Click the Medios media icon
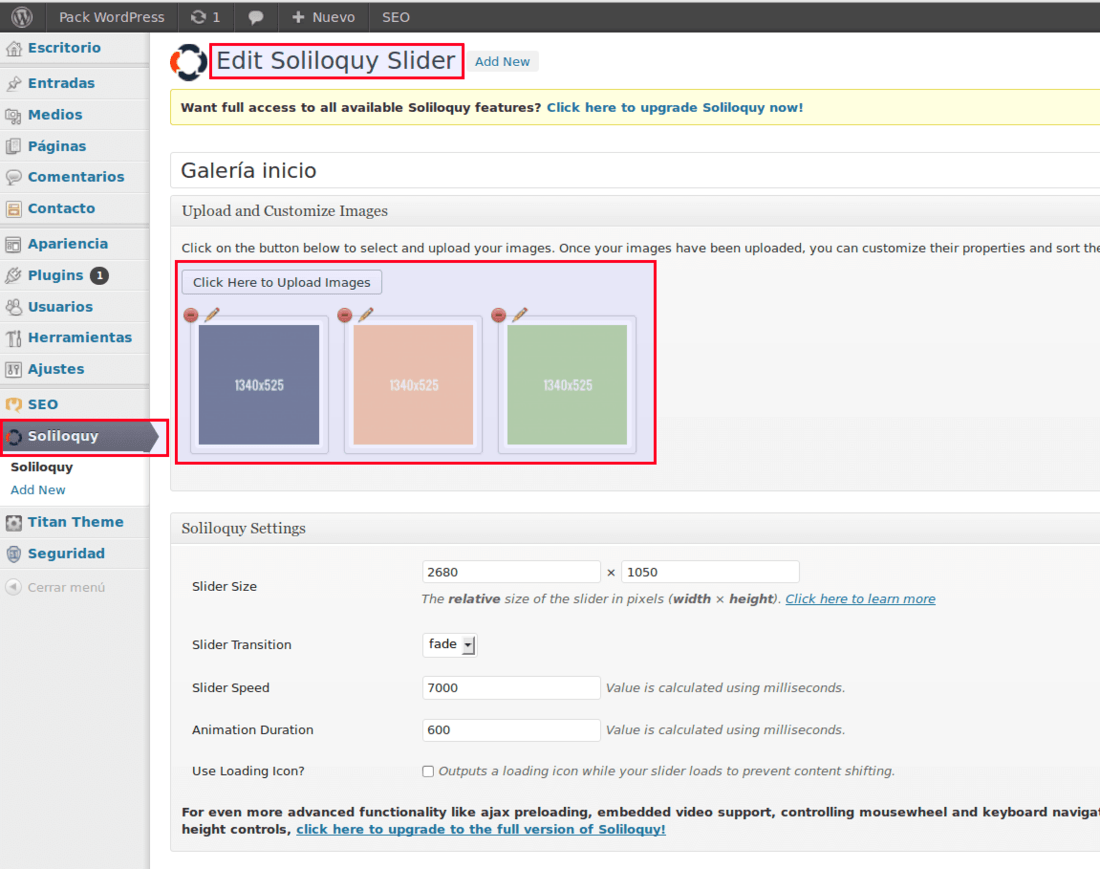The image size is (1100, 869). [x=13, y=115]
